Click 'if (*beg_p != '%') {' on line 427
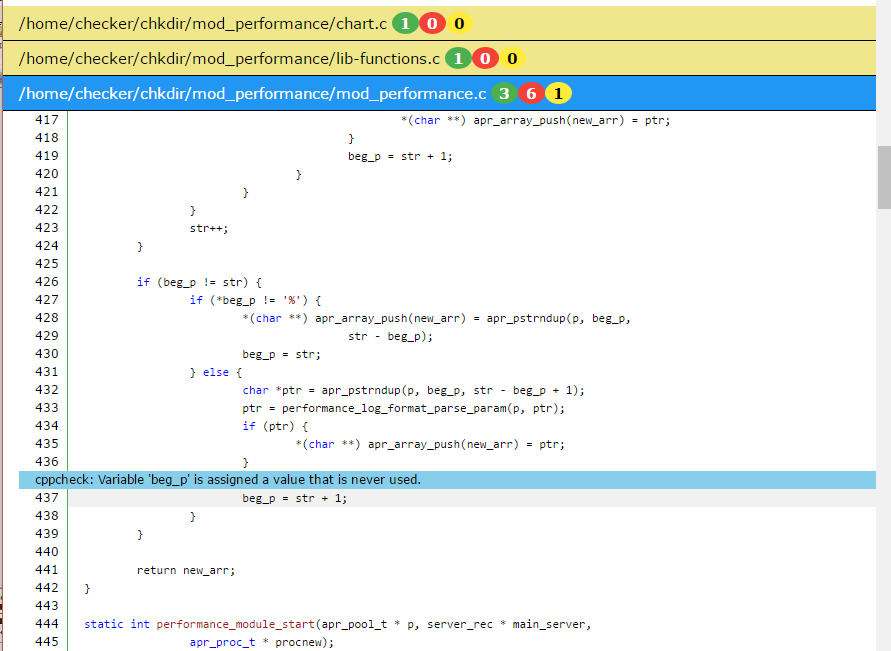The height and width of the screenshot is (651, 891). [x=255, y=301]
